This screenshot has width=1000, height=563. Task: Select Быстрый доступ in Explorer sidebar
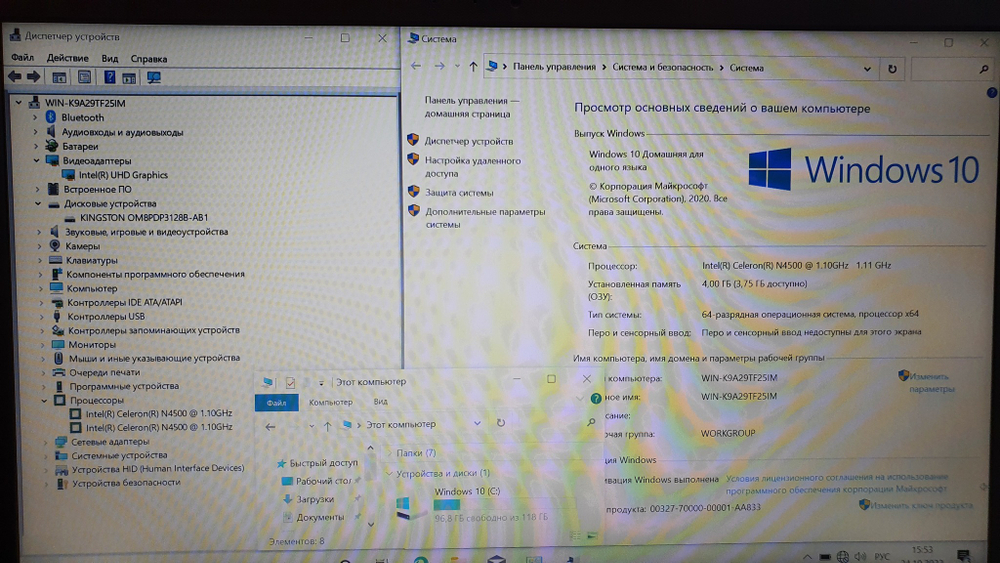pos(323,463)
